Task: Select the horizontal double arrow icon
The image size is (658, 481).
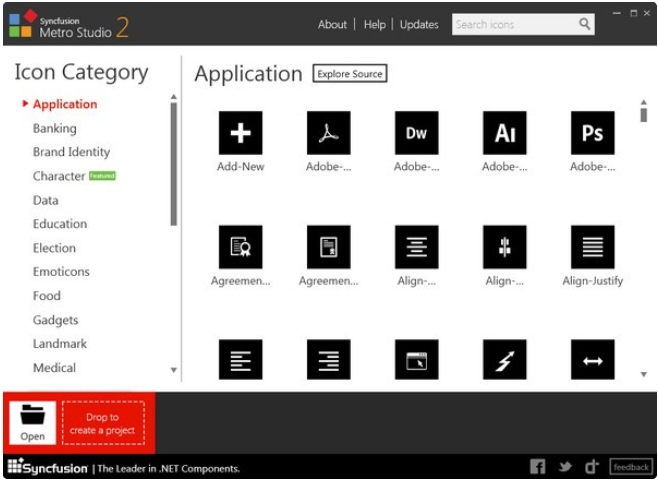Action: click(x=593, y=360)
